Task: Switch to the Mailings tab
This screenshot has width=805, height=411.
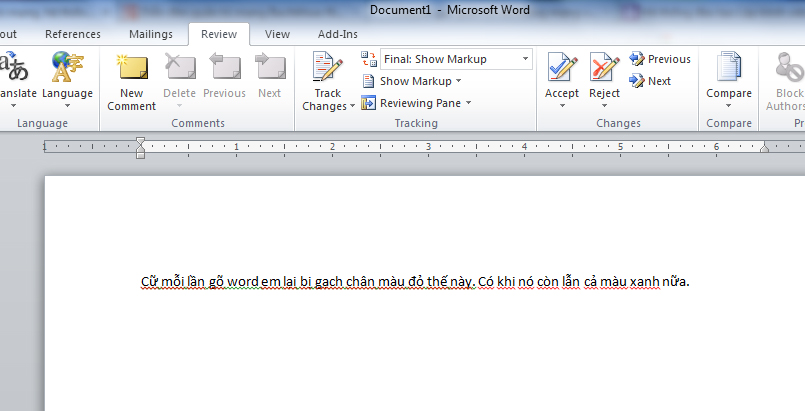Action: click(x=150, y=34)
